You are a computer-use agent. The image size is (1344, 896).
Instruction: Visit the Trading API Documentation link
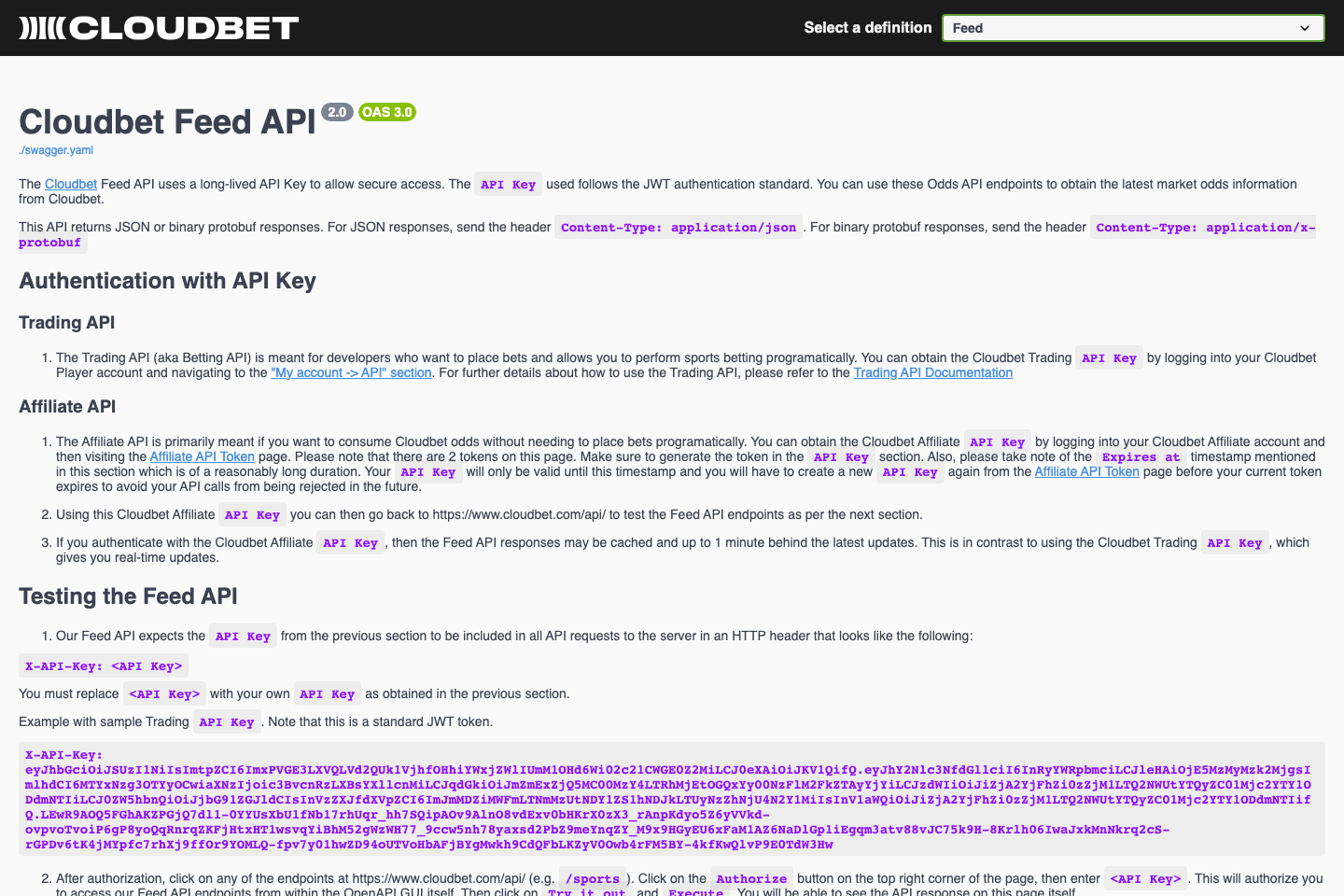tap(932, 372)
